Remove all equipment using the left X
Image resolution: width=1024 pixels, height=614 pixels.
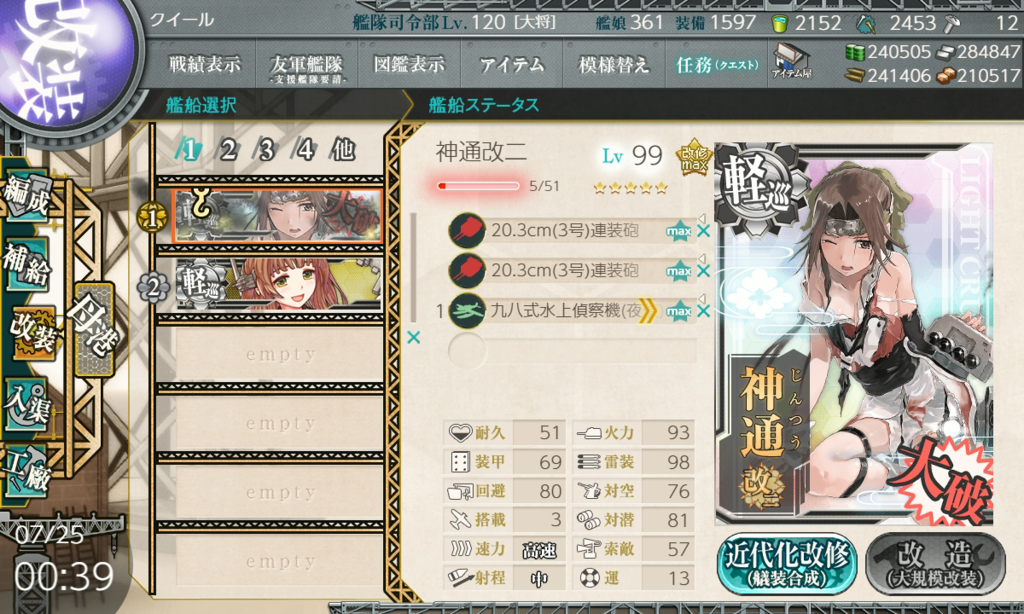(x=413, y=338)
